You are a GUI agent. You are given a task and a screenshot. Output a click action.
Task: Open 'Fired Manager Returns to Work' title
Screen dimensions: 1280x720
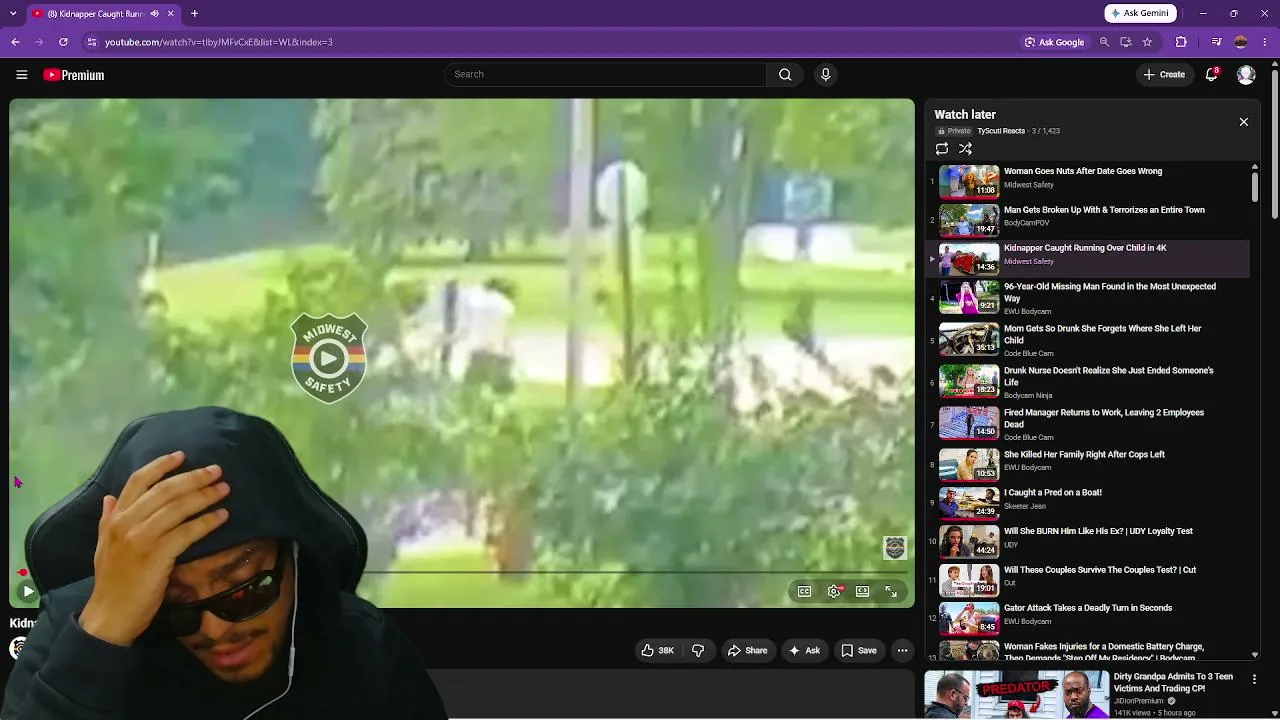(1104, 418)
